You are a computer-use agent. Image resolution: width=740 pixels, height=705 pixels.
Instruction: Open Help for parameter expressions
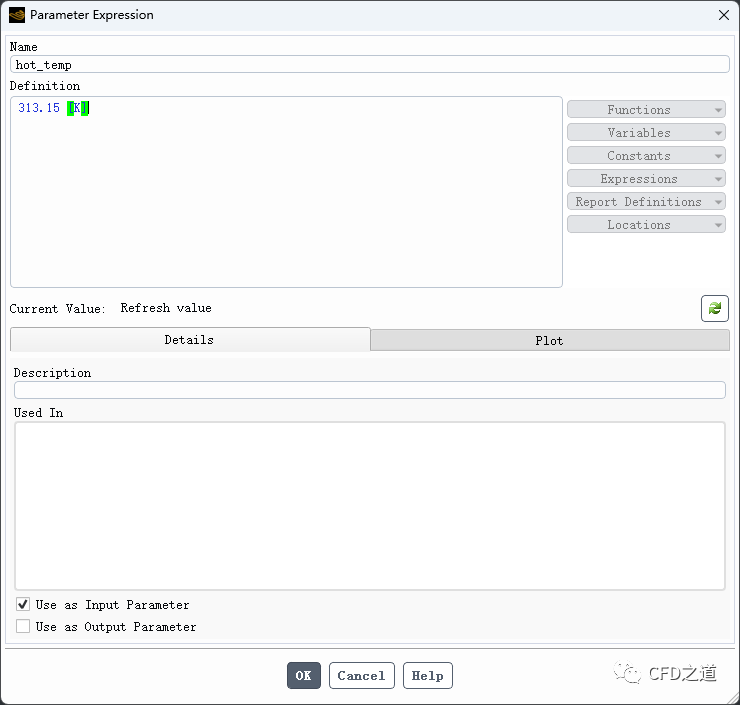[428, 675]
